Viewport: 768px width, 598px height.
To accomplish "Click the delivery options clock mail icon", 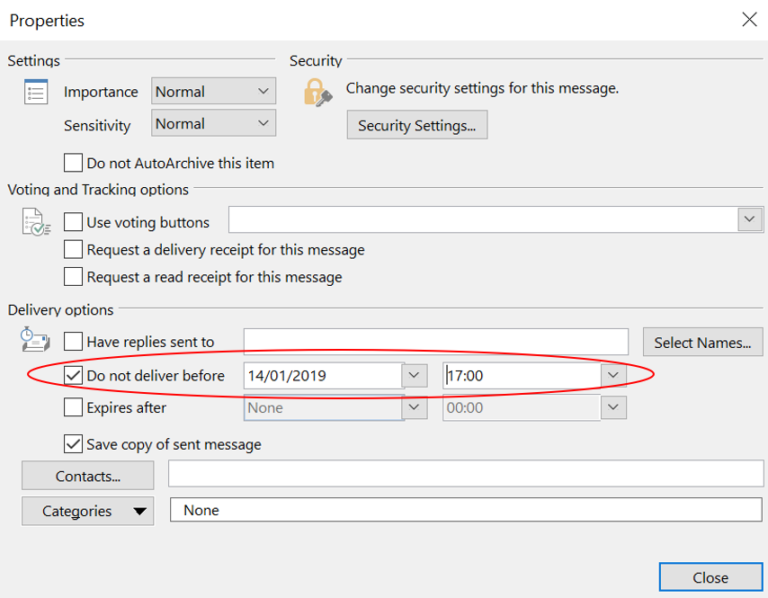I will [x=35, y=339].
